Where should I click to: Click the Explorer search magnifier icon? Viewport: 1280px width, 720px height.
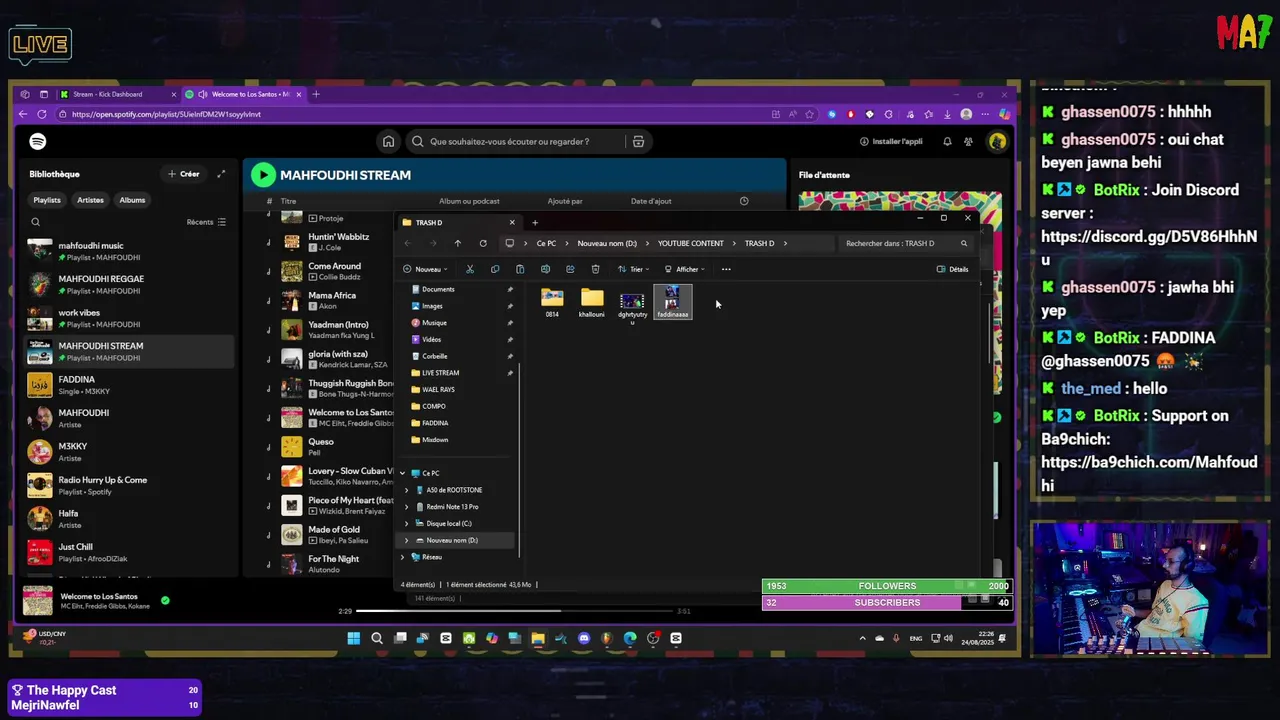(x=964, y=243)
